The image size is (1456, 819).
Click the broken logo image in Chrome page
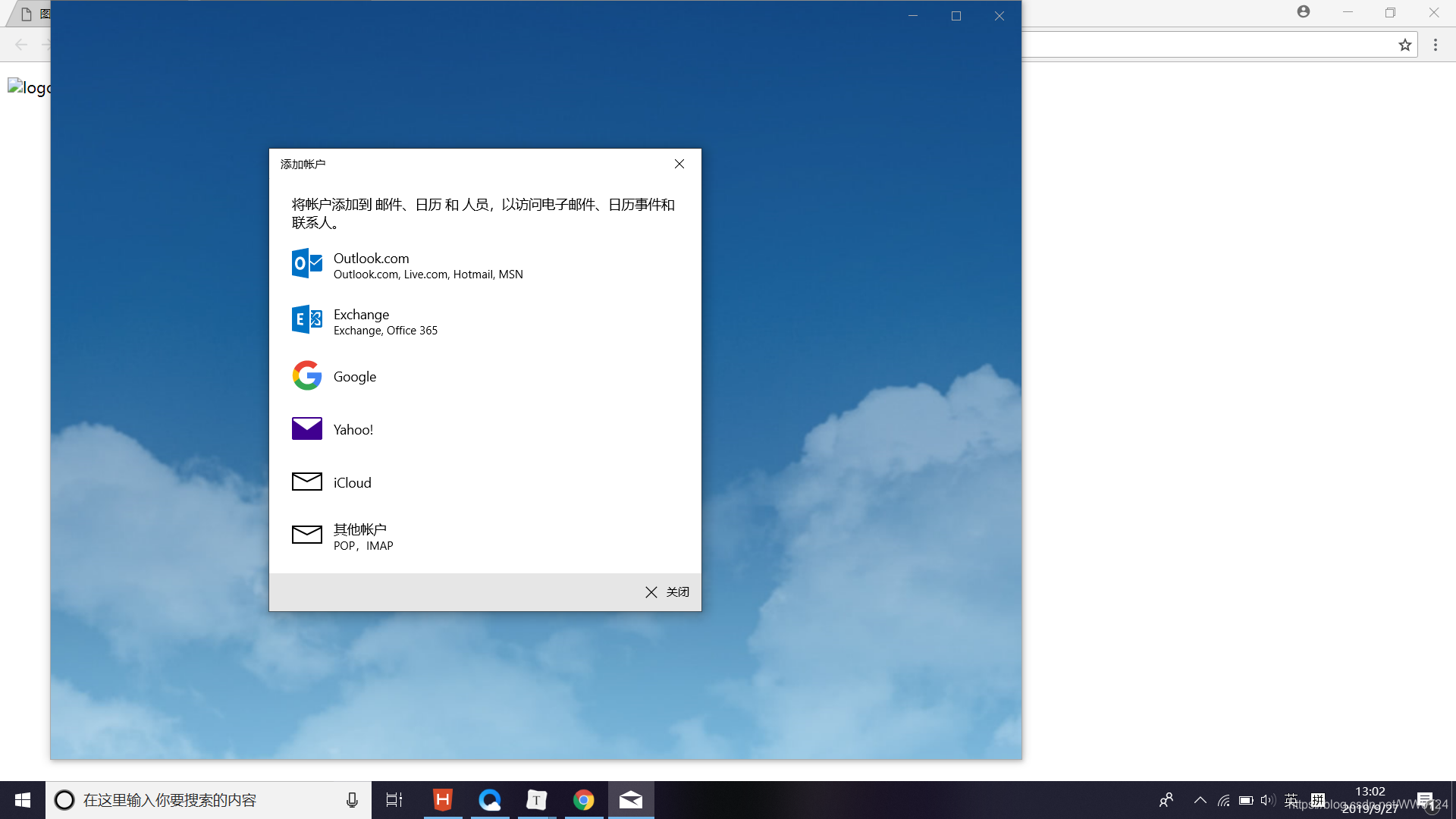[29, 87]
